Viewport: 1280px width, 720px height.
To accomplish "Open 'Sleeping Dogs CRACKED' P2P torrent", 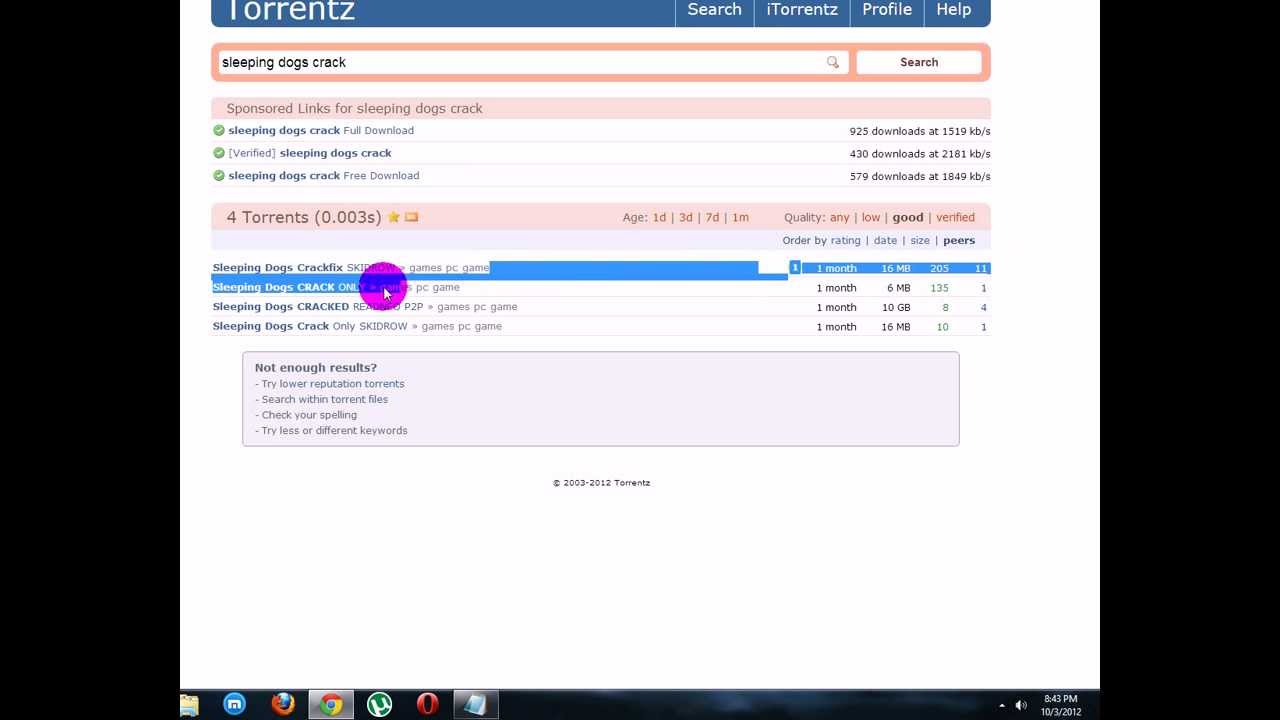I will click(317, 307).
